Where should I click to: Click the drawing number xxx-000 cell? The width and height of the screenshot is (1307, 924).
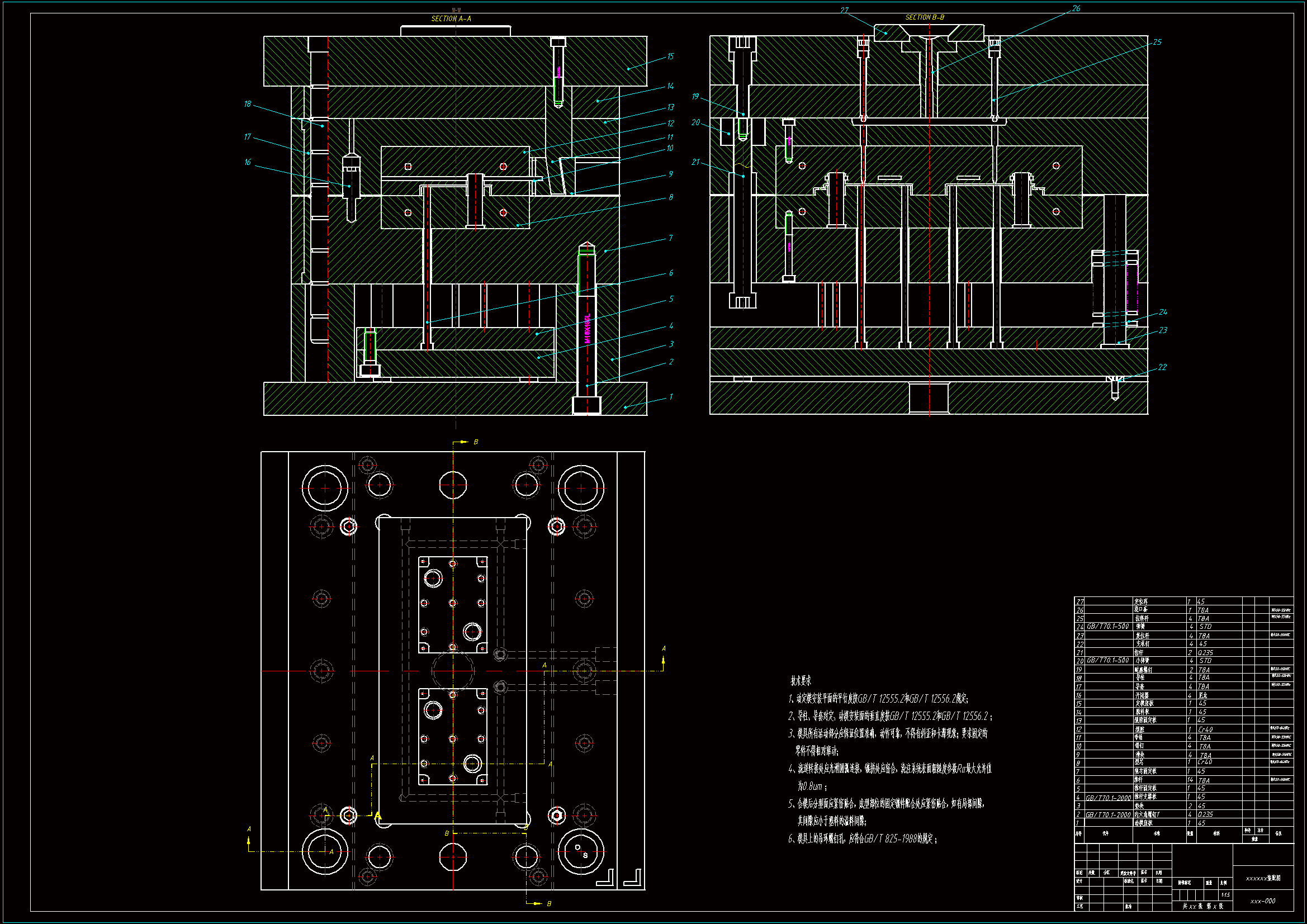1263,901
